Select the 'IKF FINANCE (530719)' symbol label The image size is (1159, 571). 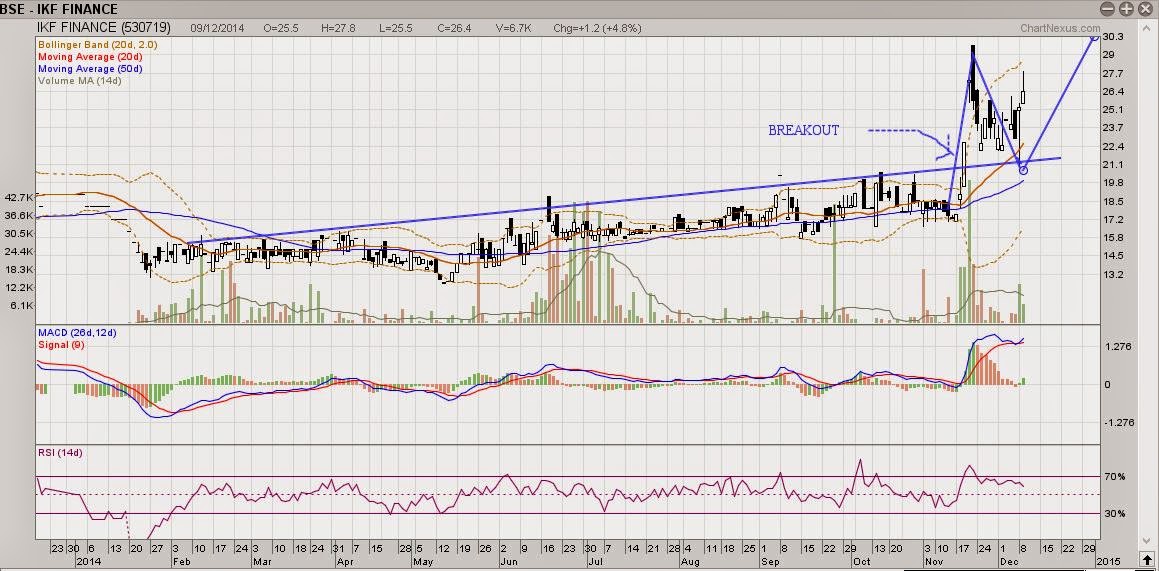point(104,28)
